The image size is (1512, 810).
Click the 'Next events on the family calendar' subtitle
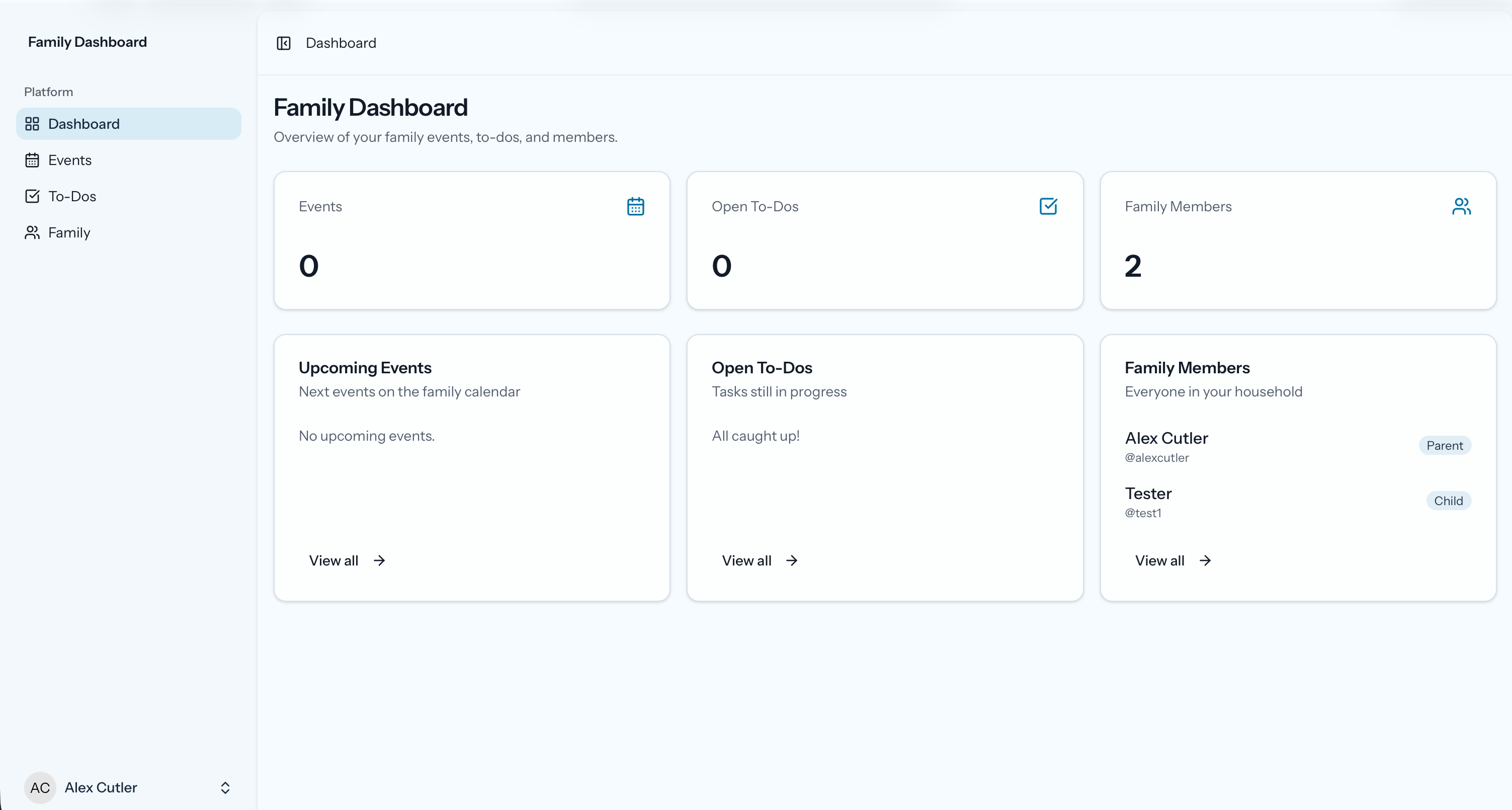tap(409, 391)
